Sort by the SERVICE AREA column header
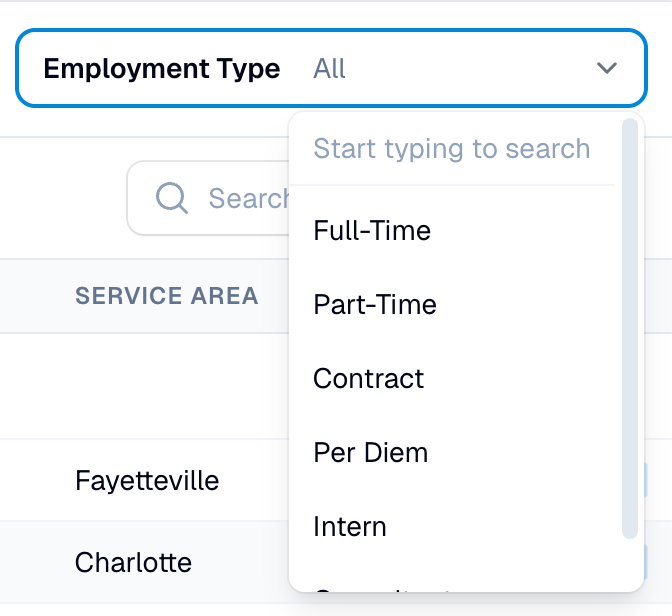The width and height of the screenshot is (672, 616). (167, 296)
